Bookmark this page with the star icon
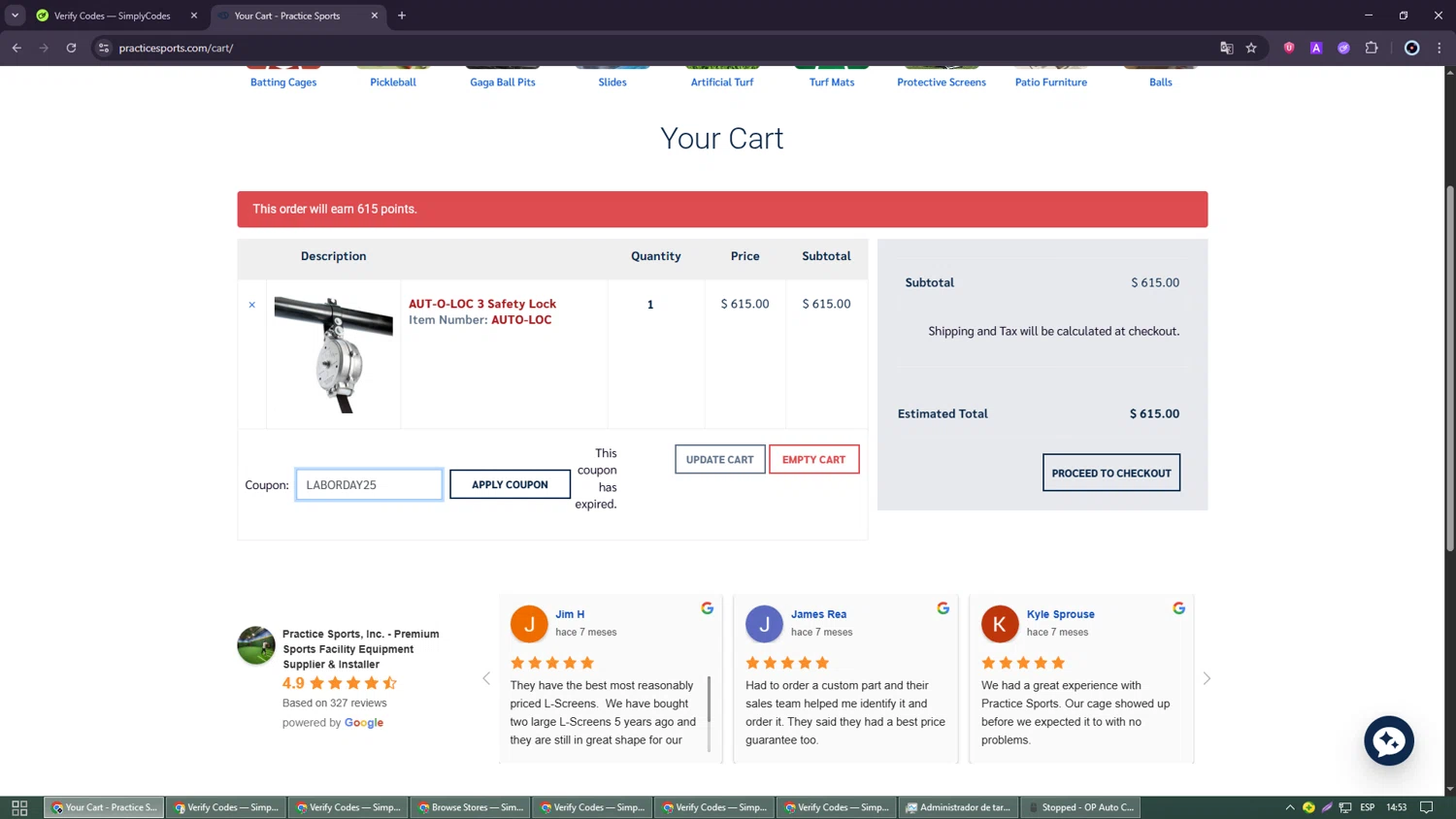This screenshot has height=819, width=1456. point(1251,48)
